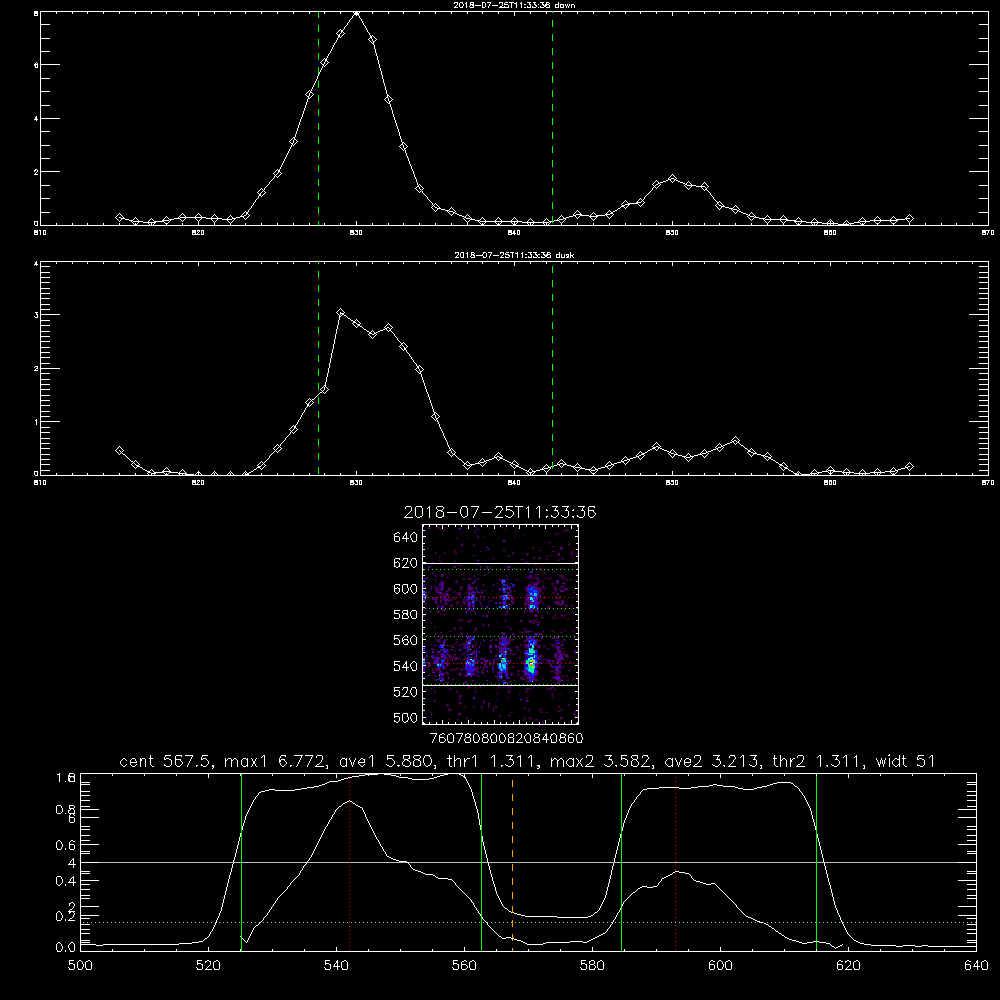Image resolution: width=1000 pixels, height=1000 pixels.
Task: Click the 560 y-axis label of the image
Action: 405,640
